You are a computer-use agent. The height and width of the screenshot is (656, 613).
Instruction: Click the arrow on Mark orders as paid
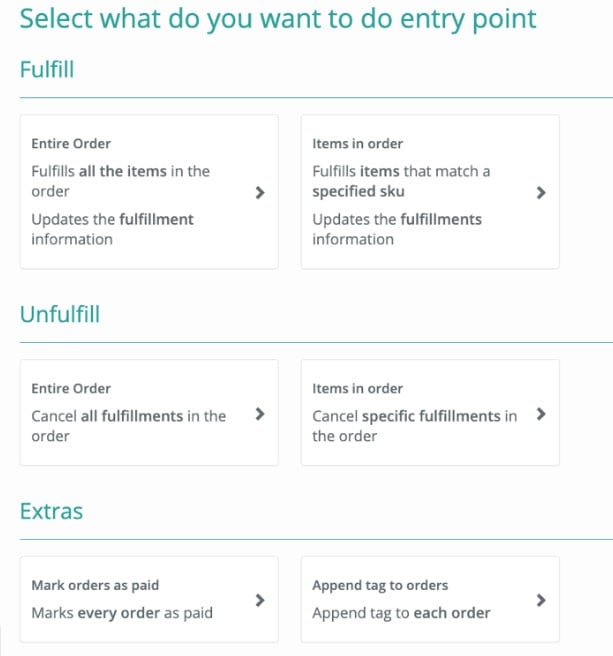click(260, 600)
